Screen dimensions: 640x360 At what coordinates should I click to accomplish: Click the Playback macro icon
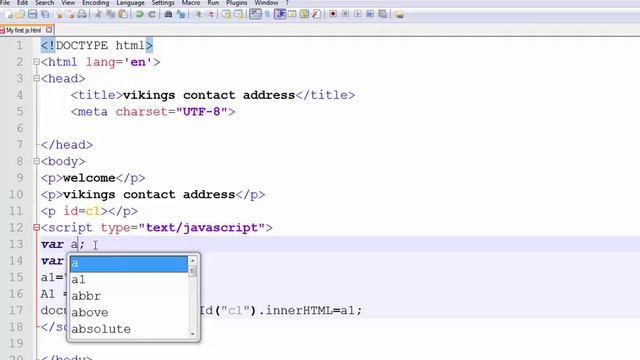(358, 15)
